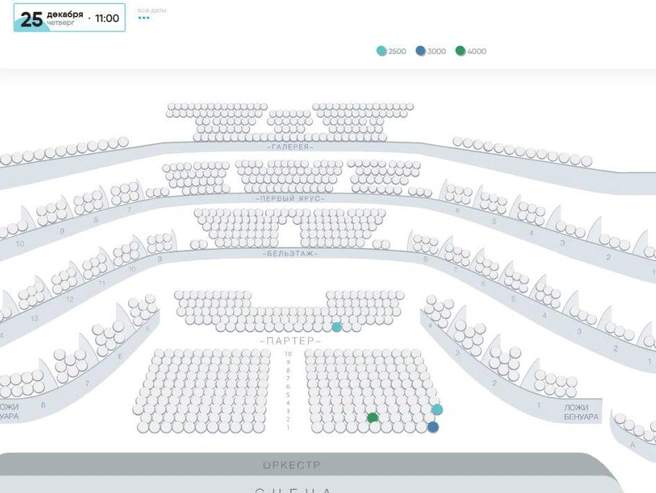Choose the cyan seat in the upper parterre block
The width and height of the screenshot is (656, 493).
[x=337, y=327]
